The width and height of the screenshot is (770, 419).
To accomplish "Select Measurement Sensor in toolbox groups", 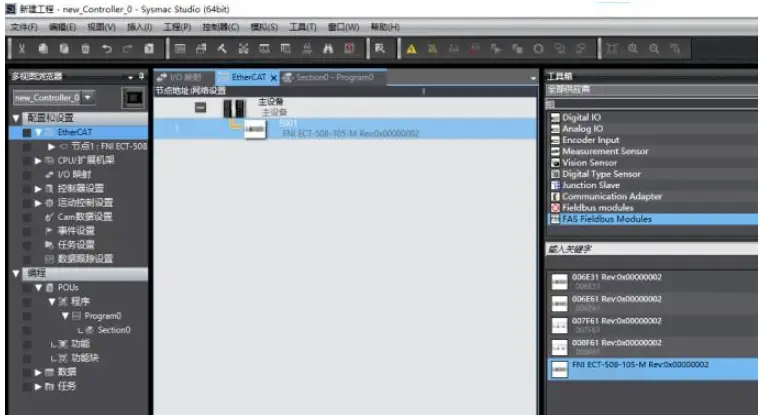I will click(x=652, y=151).
